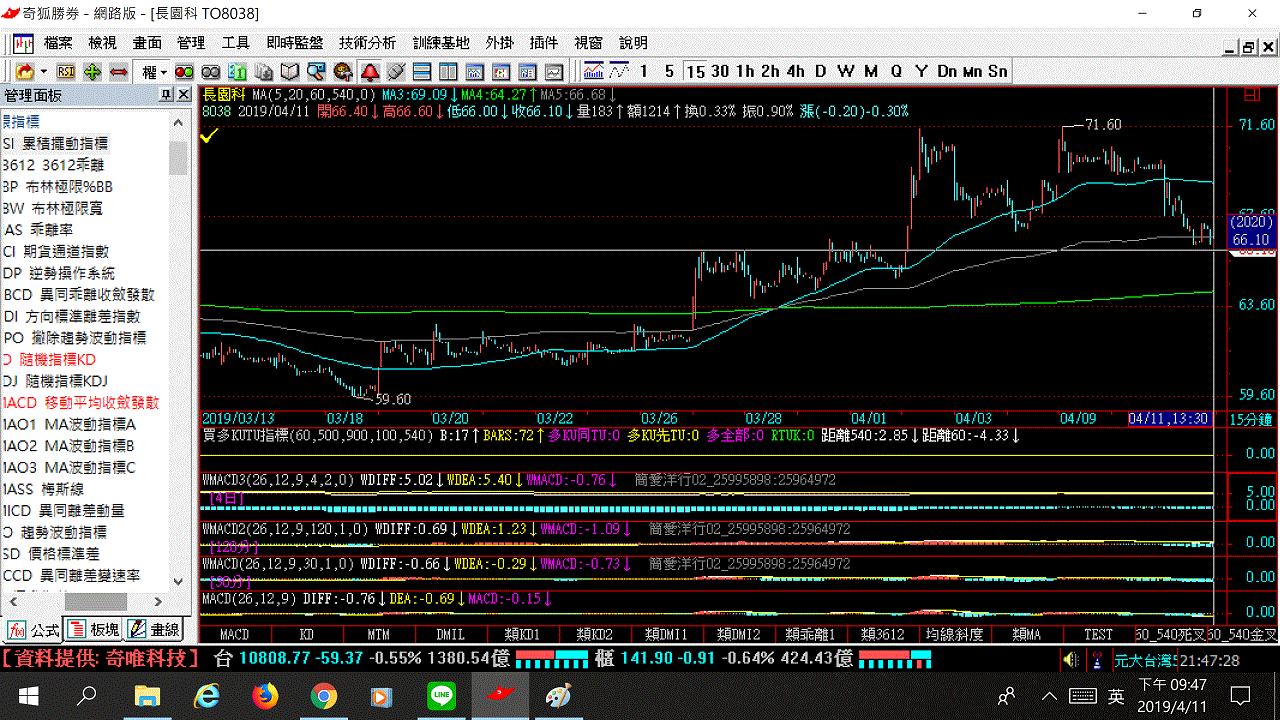Click the indicator list scroll-up arrow
The image size is (1280, 720).
[178, 122]
